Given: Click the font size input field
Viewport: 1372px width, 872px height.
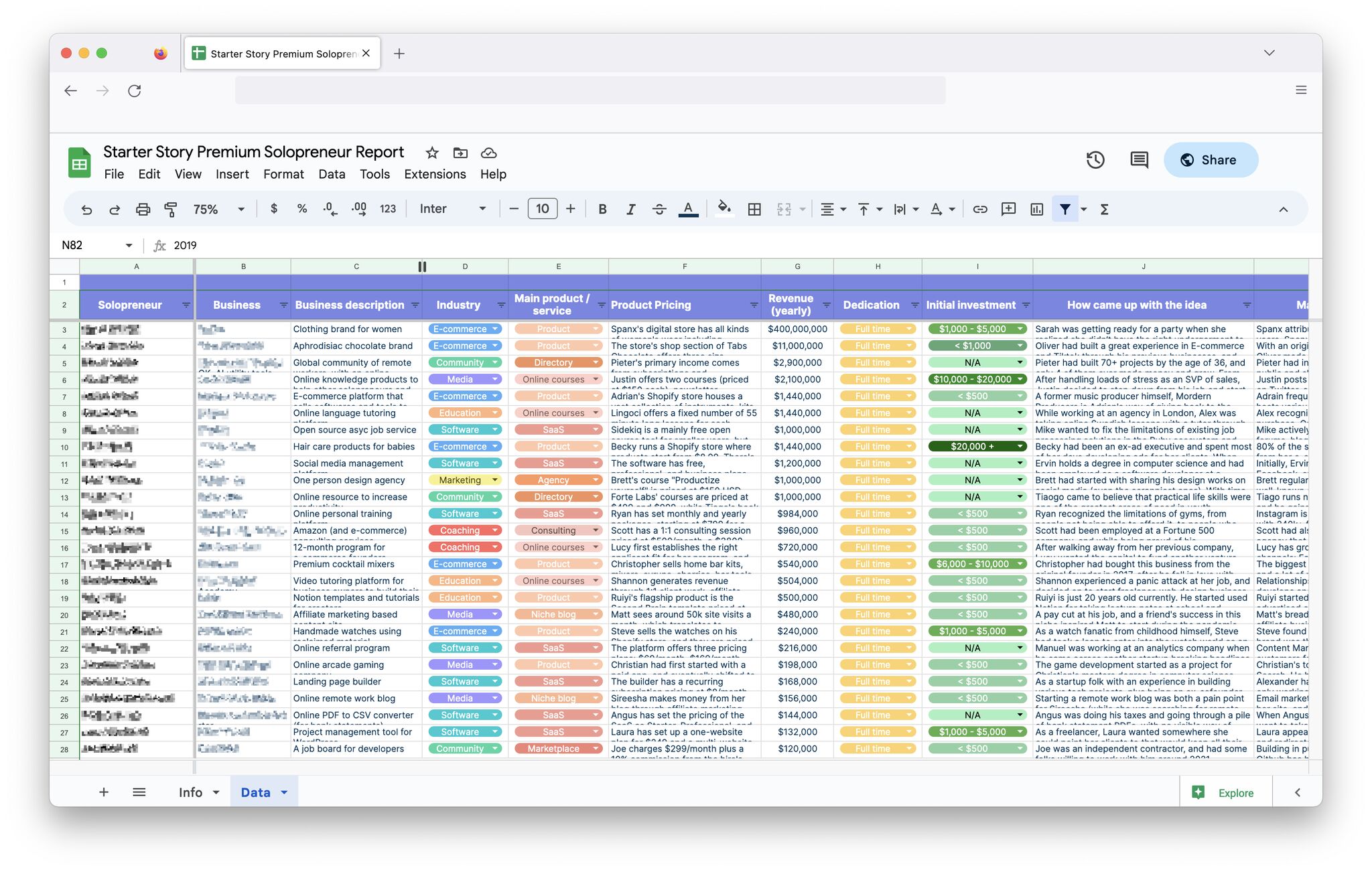Looking at the screenshot, I should (x=542, y=210).
